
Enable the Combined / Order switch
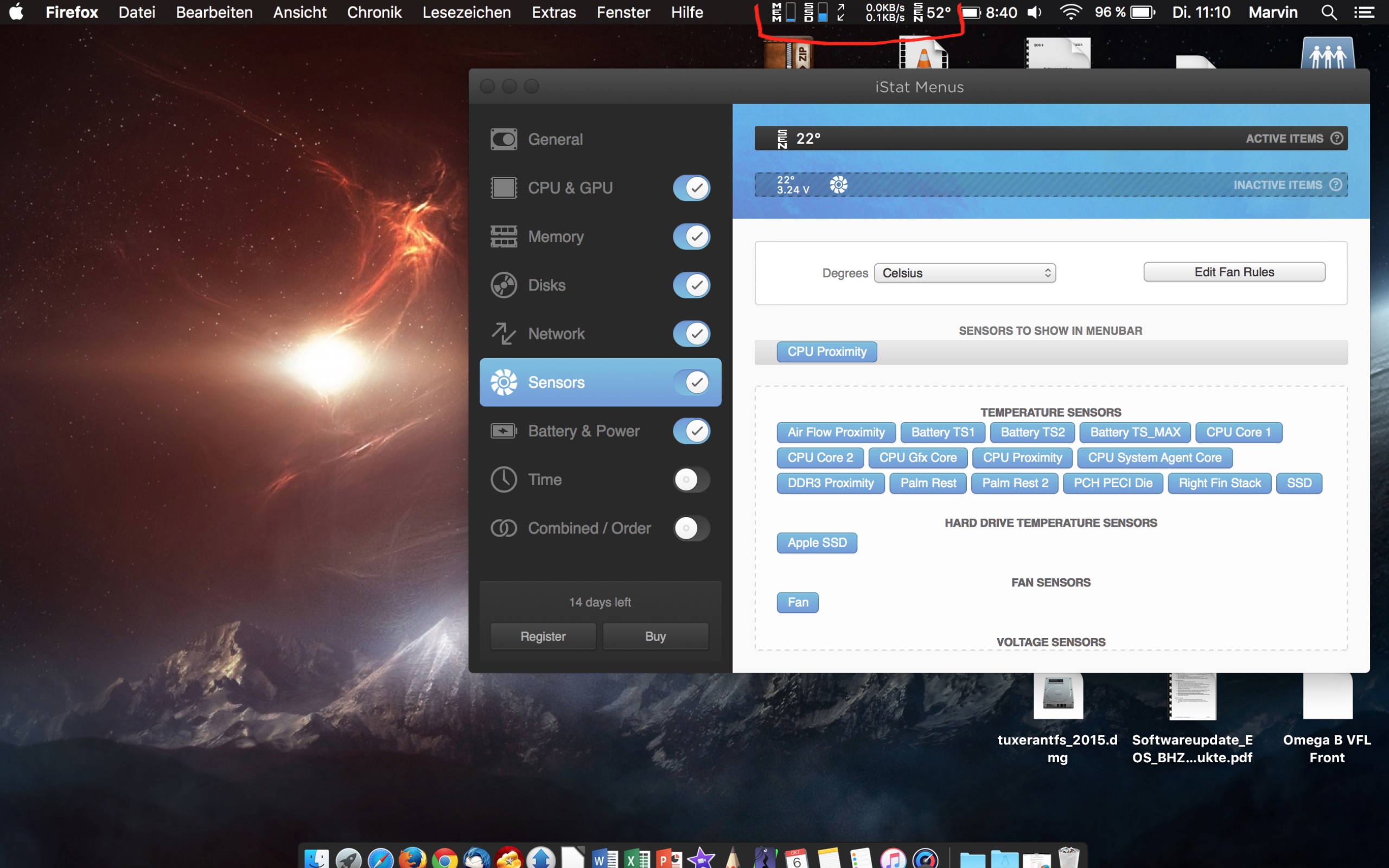691,528
